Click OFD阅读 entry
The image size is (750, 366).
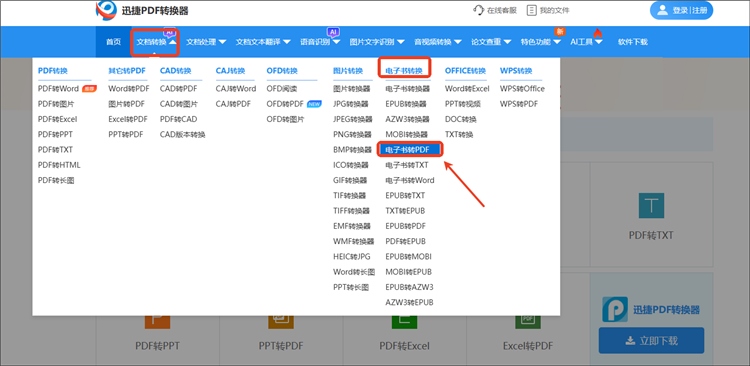click(282, 89)
